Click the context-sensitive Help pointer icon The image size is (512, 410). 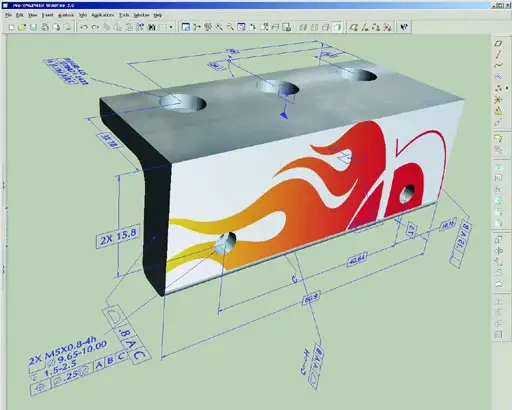pyautogui.click(x=404, y=27)
